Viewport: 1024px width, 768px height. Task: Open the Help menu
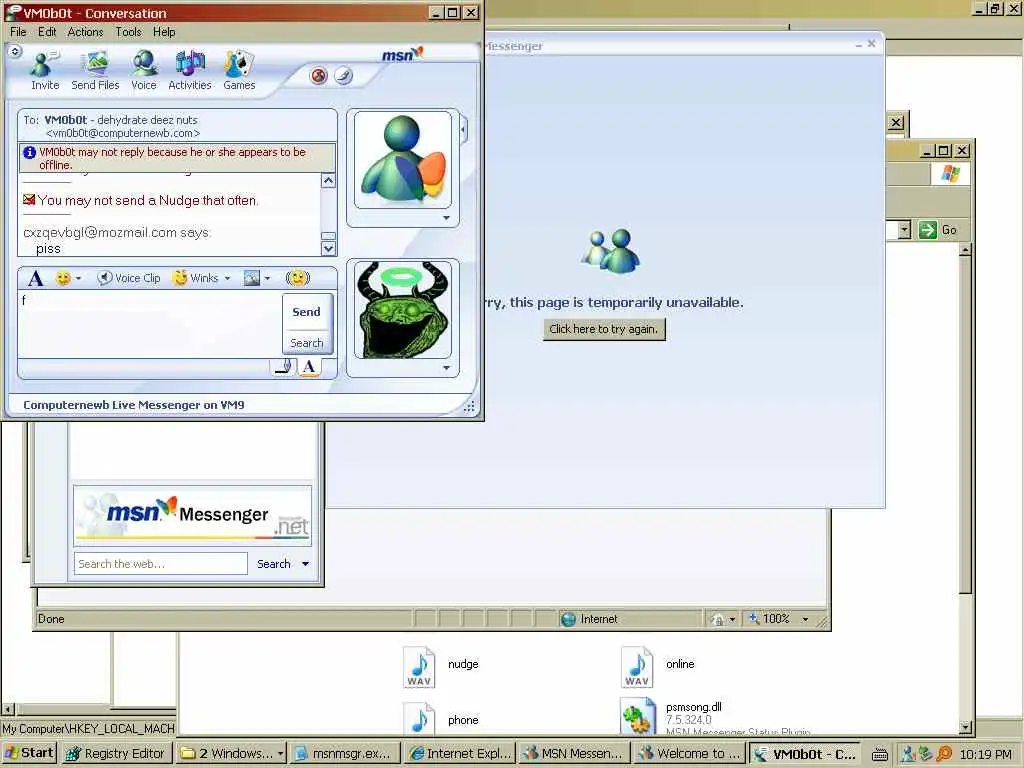[165, 32]
